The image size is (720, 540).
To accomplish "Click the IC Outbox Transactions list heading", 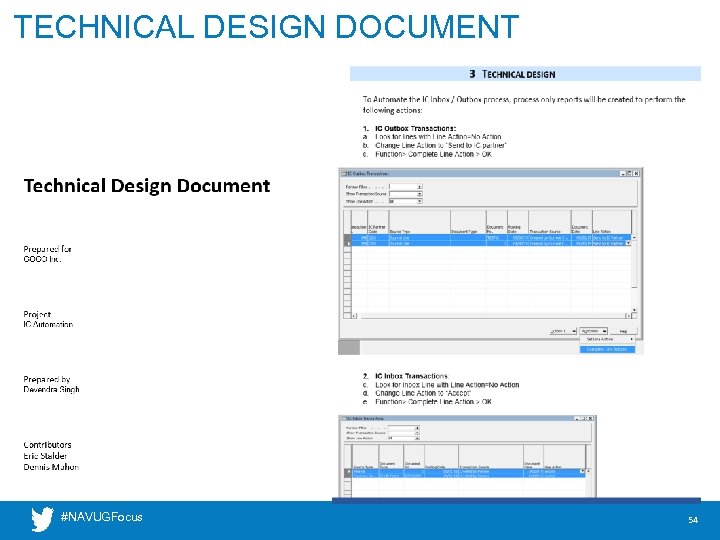I will (416, 128).
